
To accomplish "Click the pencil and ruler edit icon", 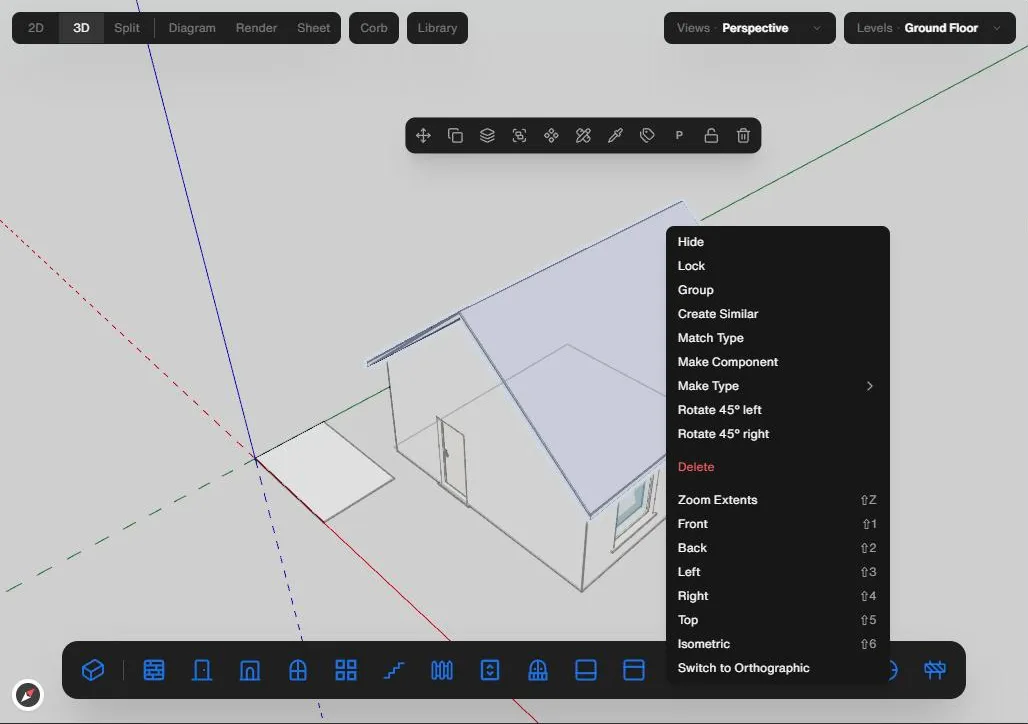I will click(583, 136).
